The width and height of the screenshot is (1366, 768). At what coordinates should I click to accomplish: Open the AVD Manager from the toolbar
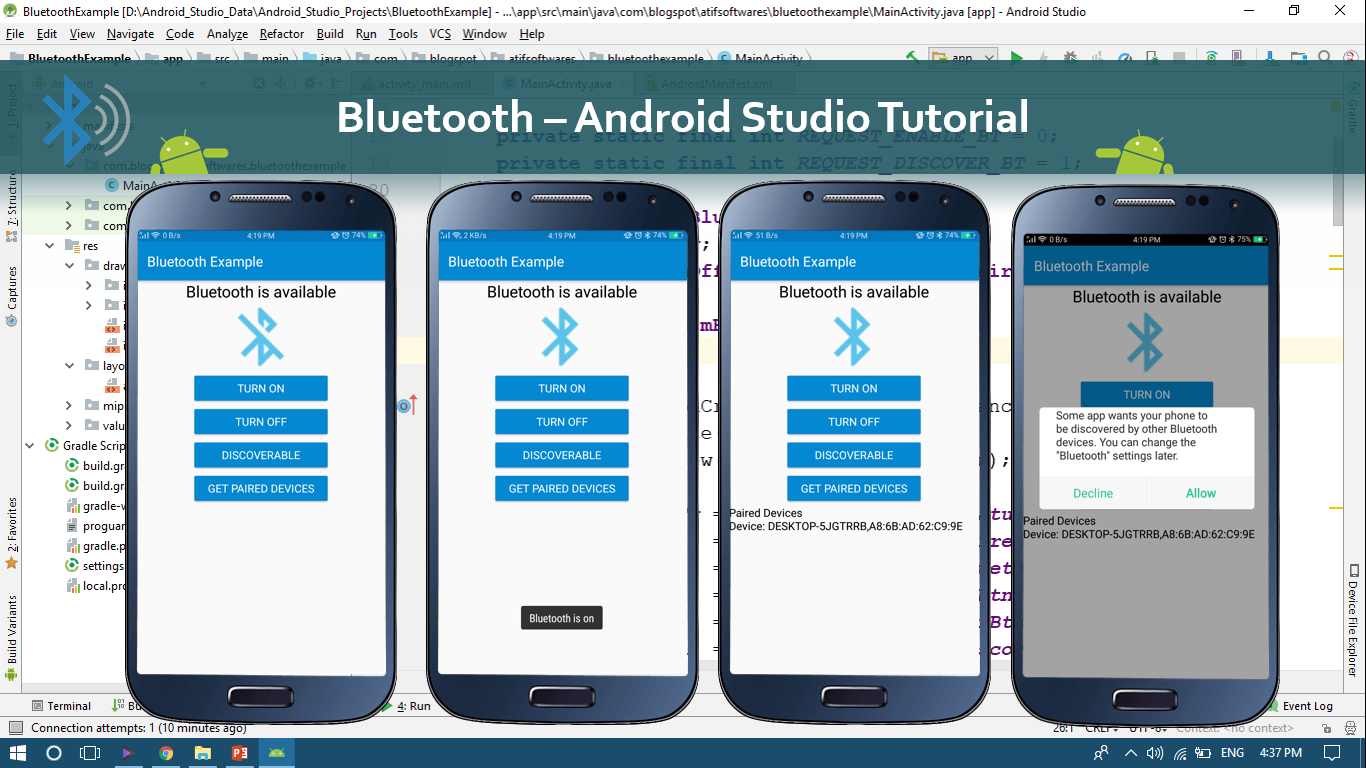[1237, 57]
